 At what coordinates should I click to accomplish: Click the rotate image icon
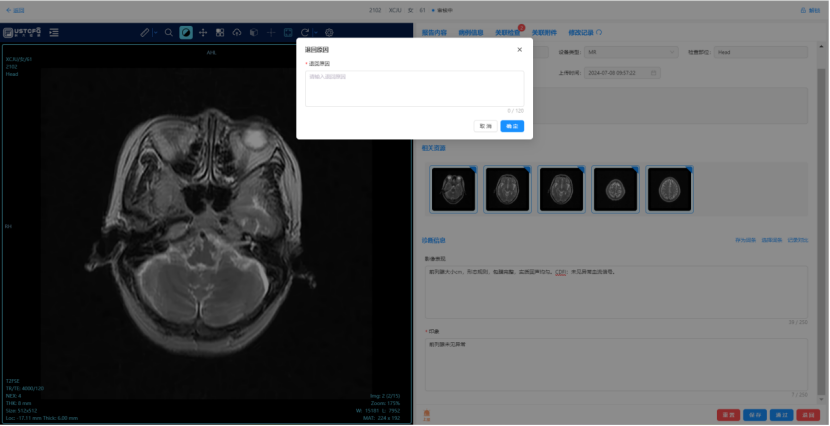(x=304, y=33)
